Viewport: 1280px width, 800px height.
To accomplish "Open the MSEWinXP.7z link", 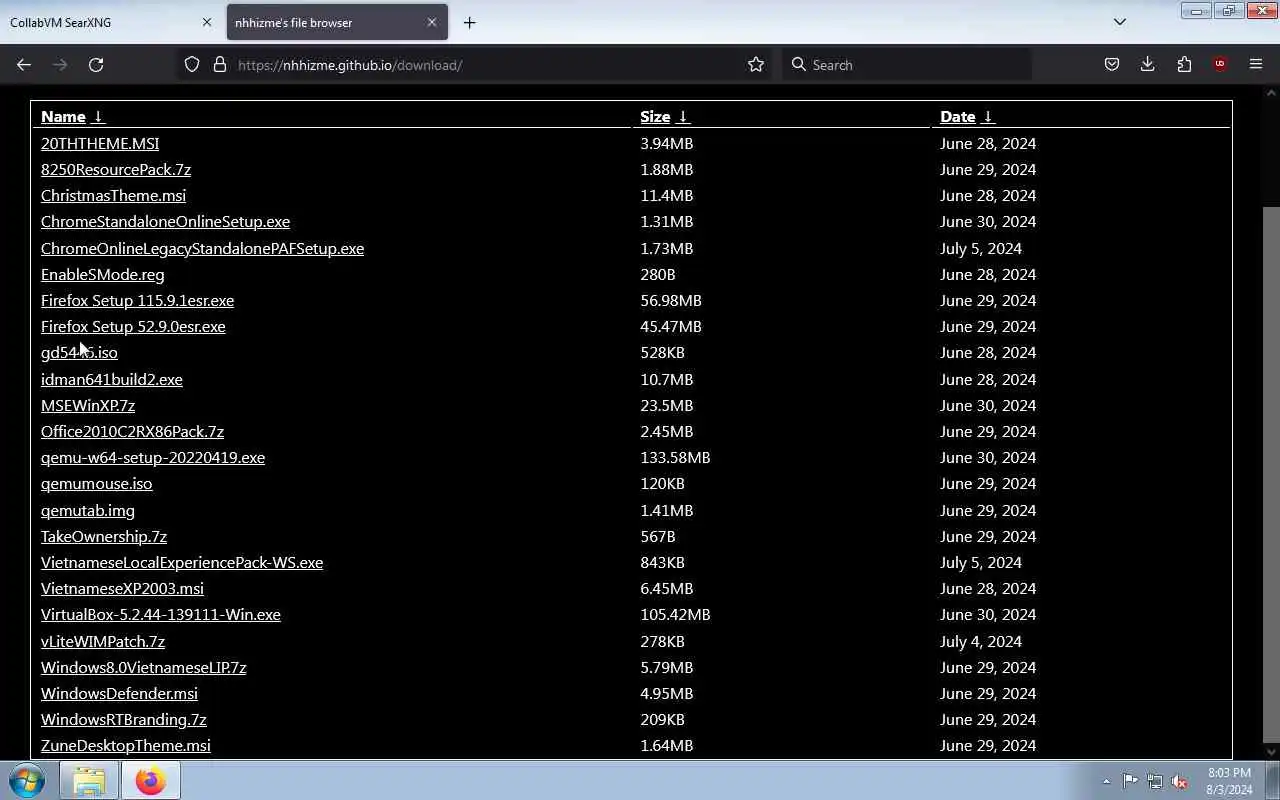I will (x=88, y=405).
